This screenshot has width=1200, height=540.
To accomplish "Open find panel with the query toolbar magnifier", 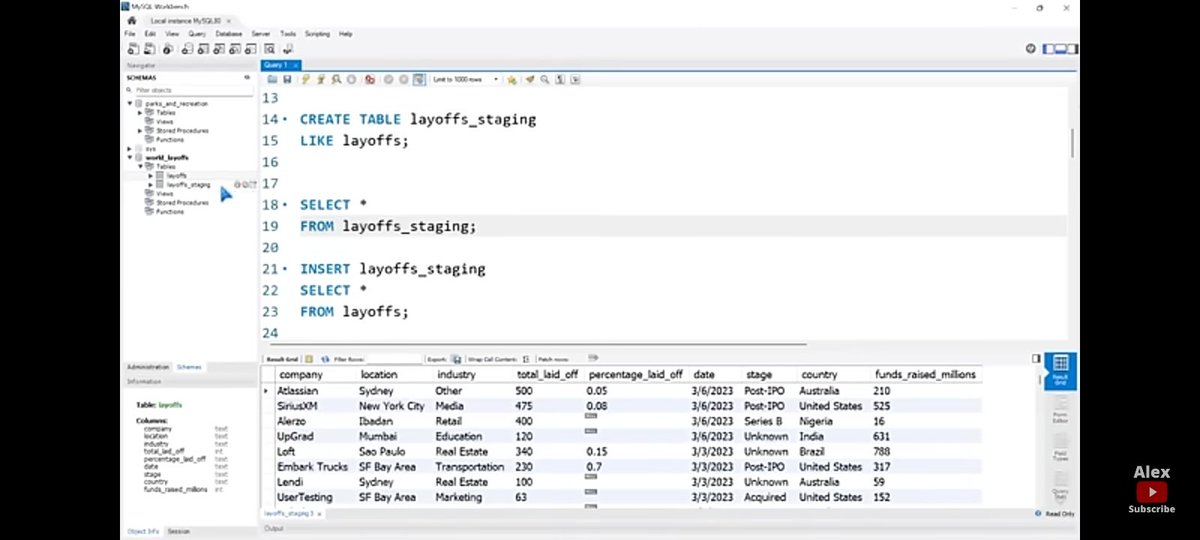I will 546,79.
